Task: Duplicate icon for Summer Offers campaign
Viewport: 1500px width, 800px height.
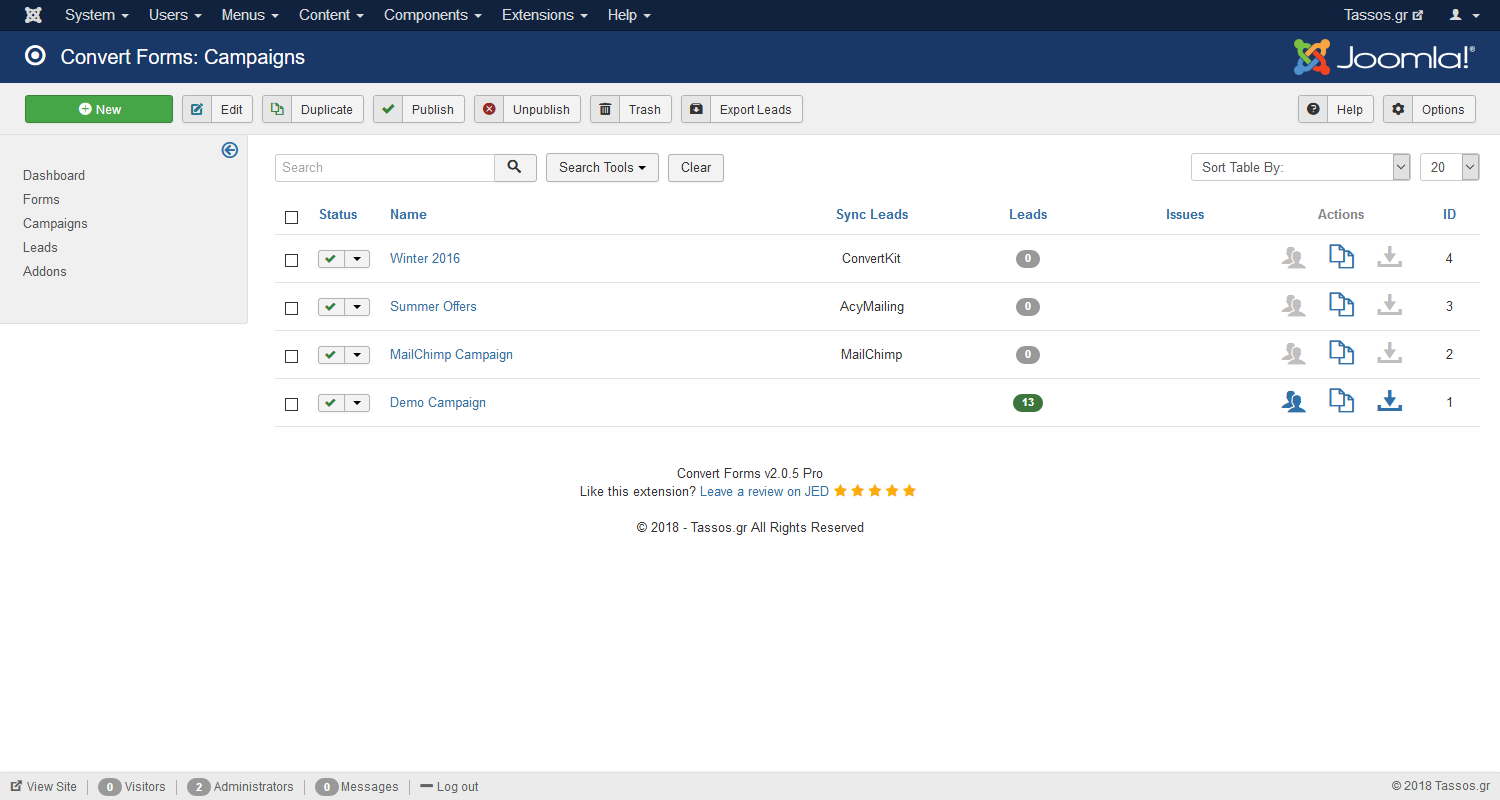Action: pos(1341,305)
